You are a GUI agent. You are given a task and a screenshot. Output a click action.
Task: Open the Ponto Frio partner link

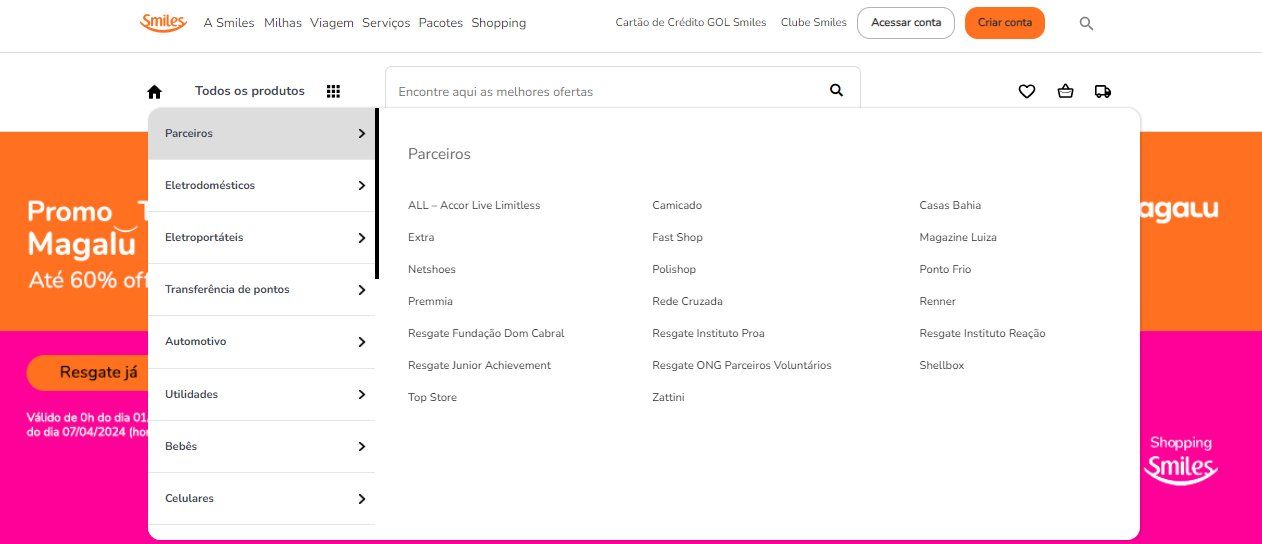click(945, 269)
